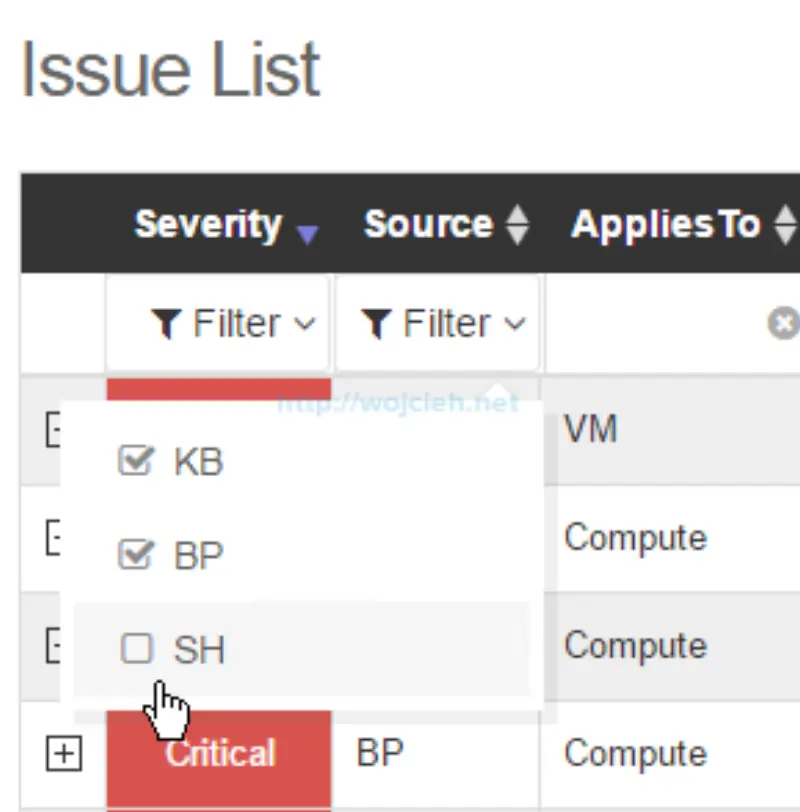Collapse the Source filter dropdown chevron
The image size is (800, 812).
[515, 324]
